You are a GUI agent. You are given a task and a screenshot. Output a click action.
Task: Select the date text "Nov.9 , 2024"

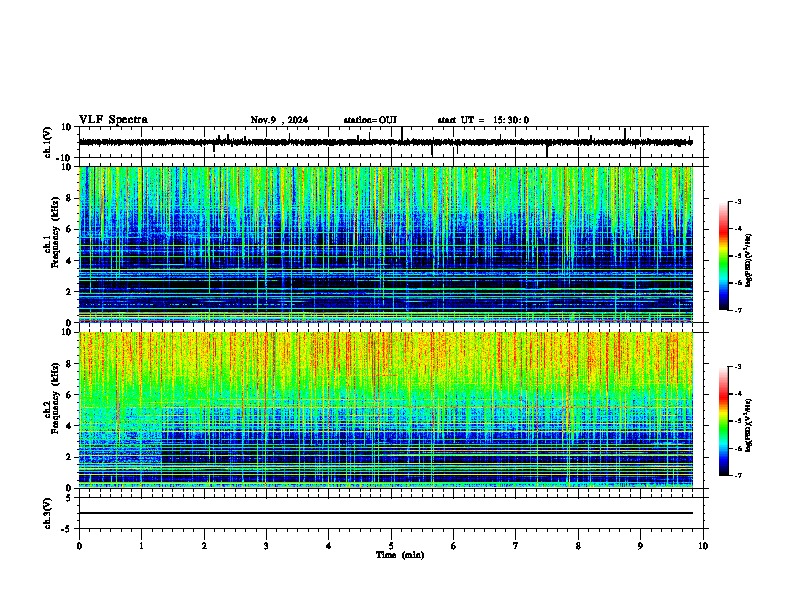click(279, 120)
